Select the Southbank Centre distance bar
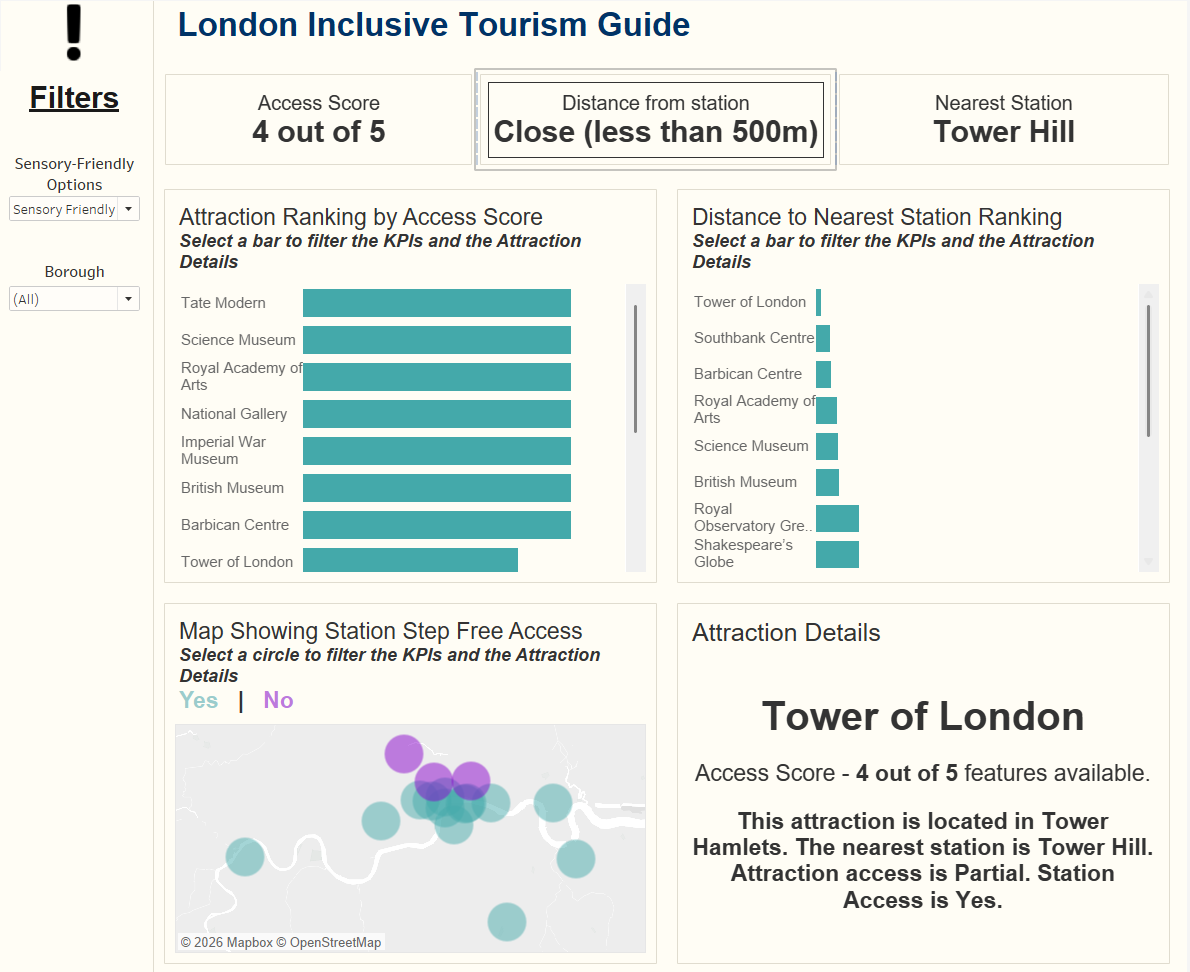Viewport: 1190px width, 972px height. pyautogui.click(x=823, y=338)
